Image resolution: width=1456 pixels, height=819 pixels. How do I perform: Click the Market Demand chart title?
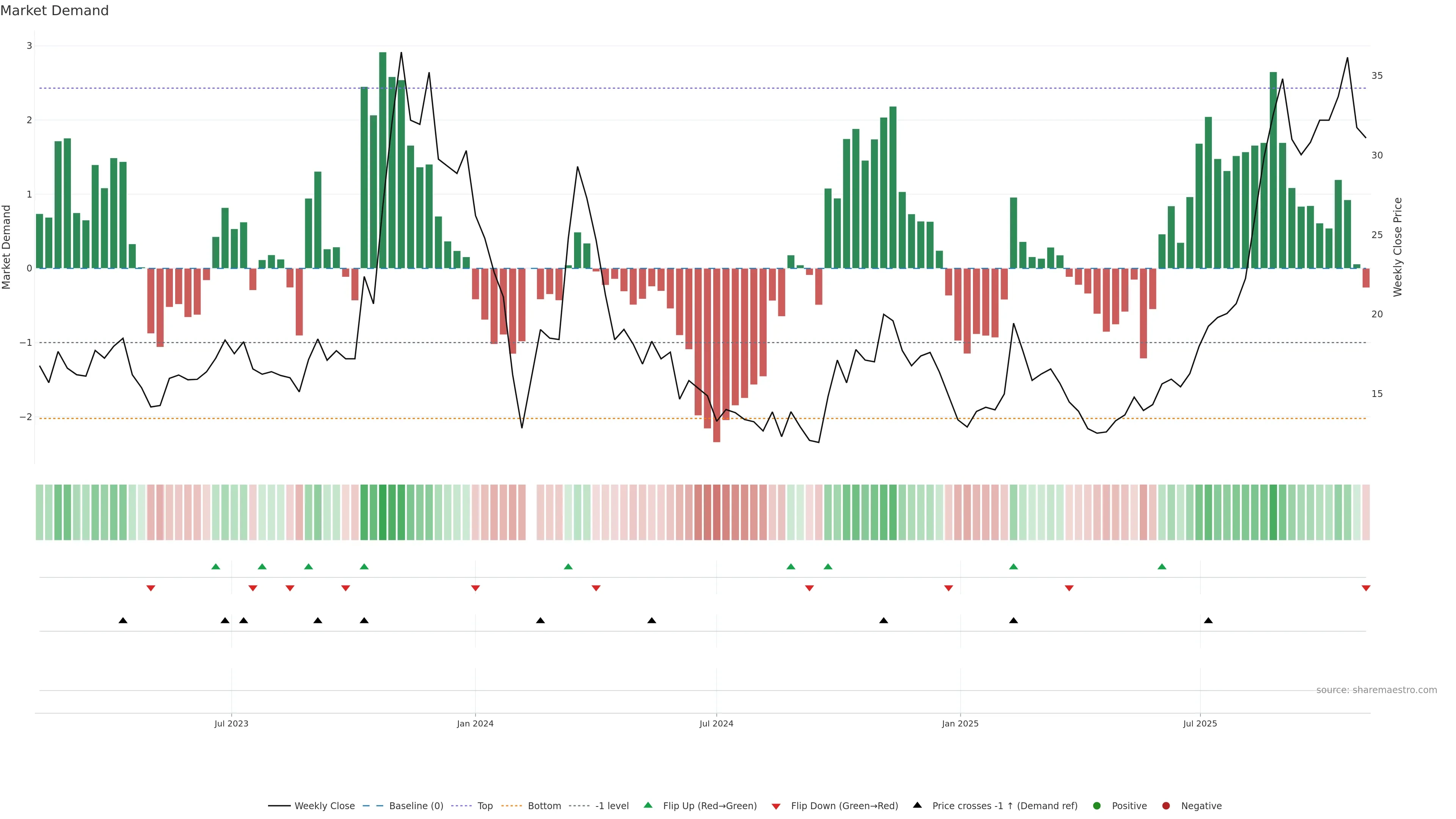[54, 11]
